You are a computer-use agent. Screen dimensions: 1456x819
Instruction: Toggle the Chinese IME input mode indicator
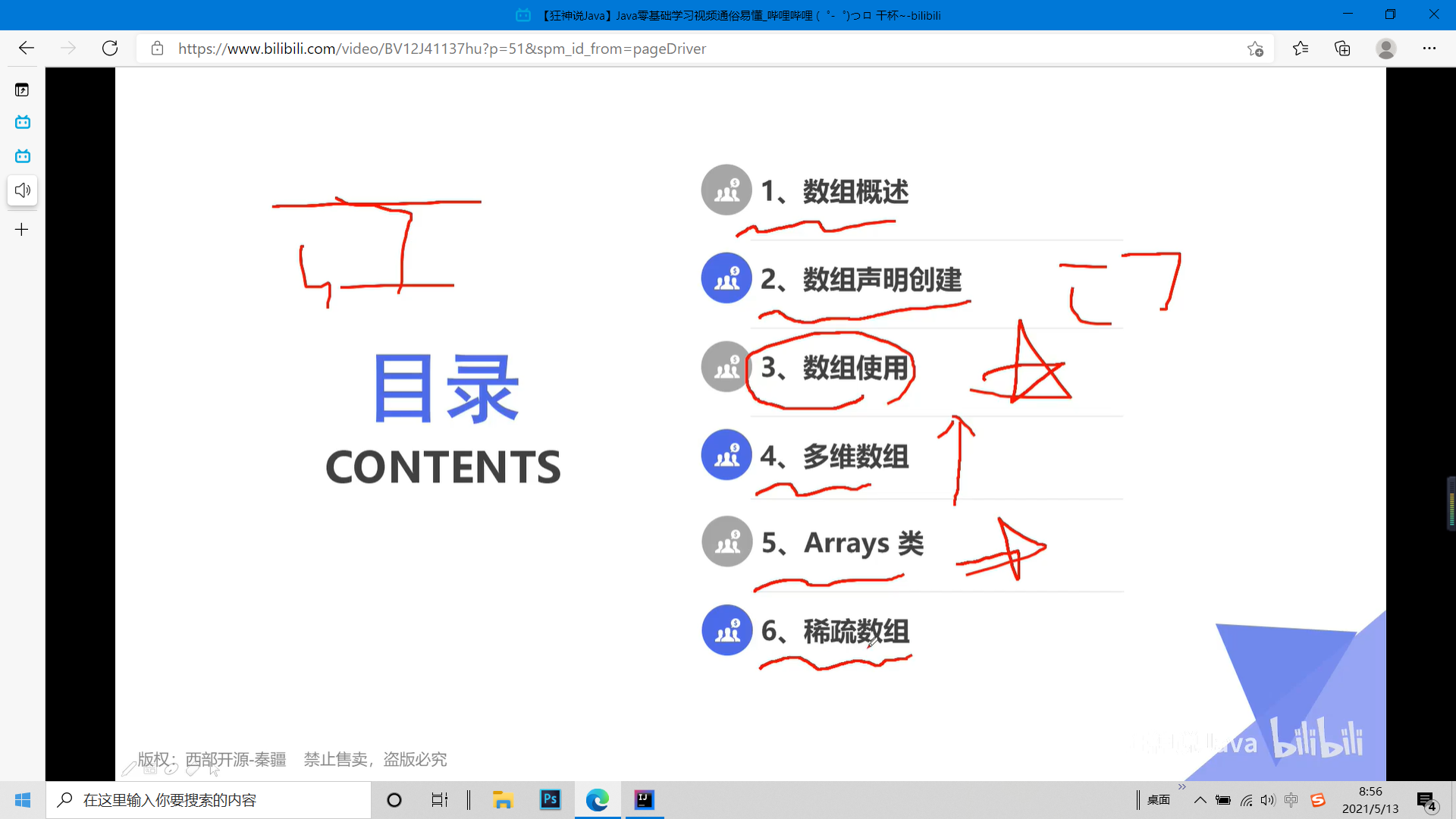pyautogui.click(x=1291, y=800)
